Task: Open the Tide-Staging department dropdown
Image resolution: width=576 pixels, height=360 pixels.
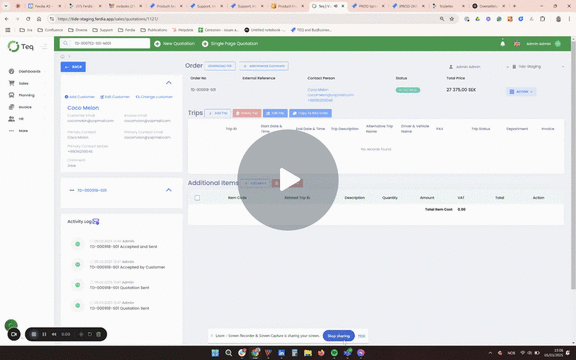Action: 538,67
